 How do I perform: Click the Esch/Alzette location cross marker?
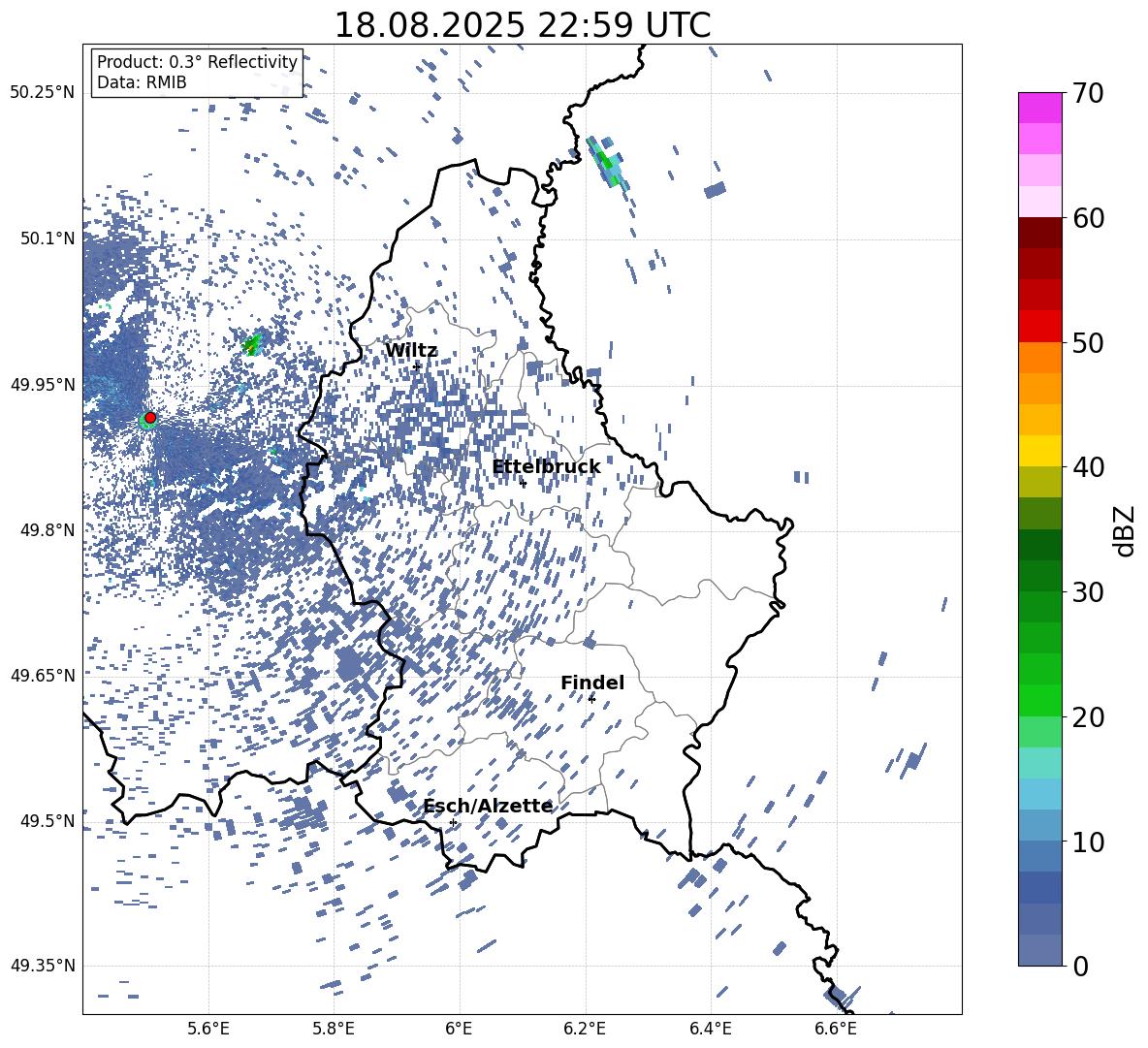point(453,822)
